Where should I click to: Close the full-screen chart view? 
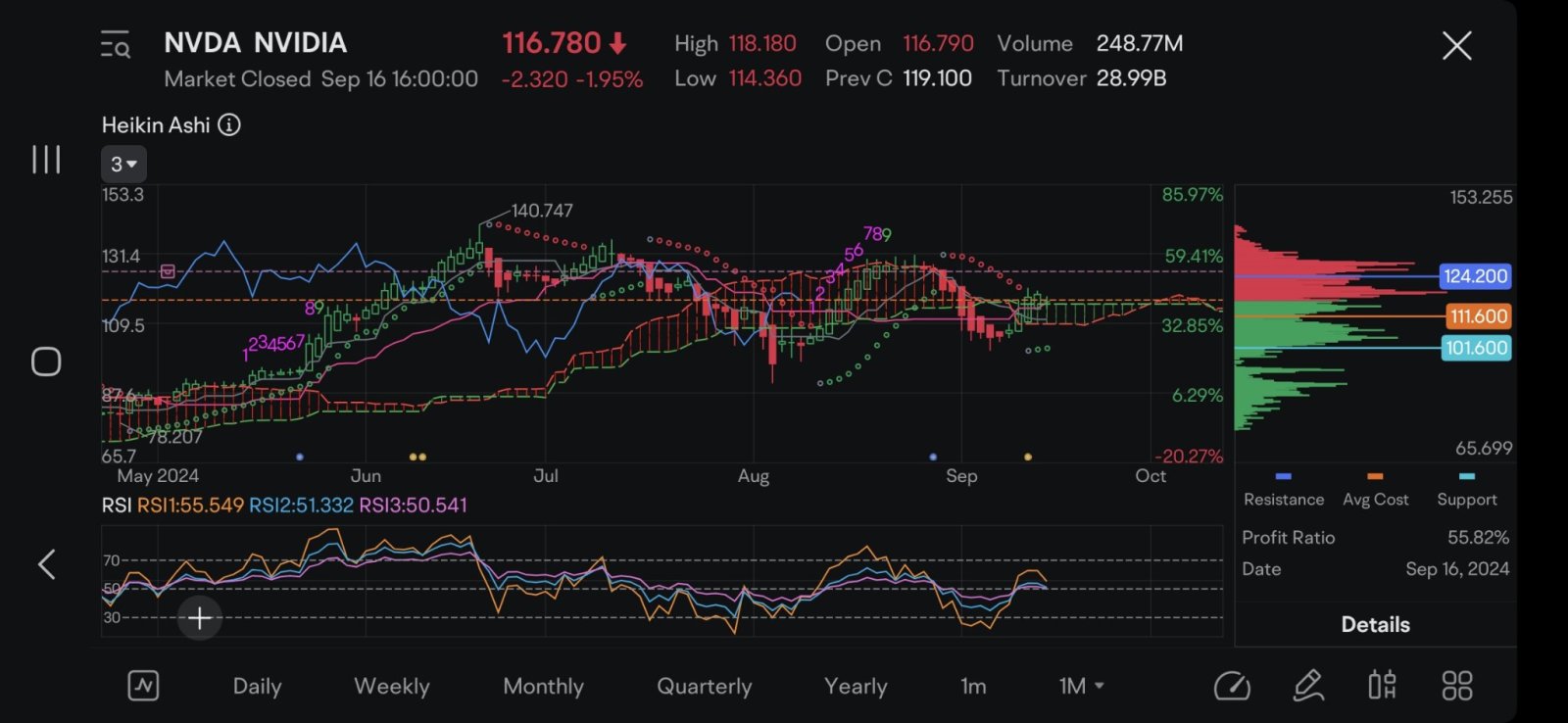[1456, 45]
